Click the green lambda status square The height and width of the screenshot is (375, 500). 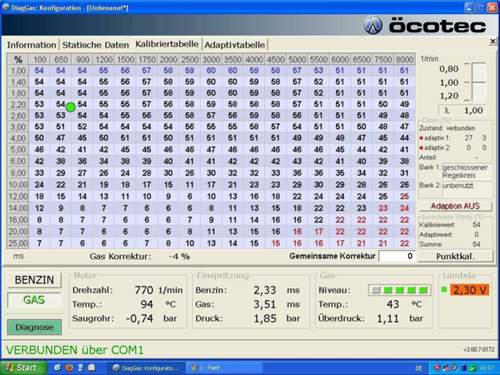444,290
